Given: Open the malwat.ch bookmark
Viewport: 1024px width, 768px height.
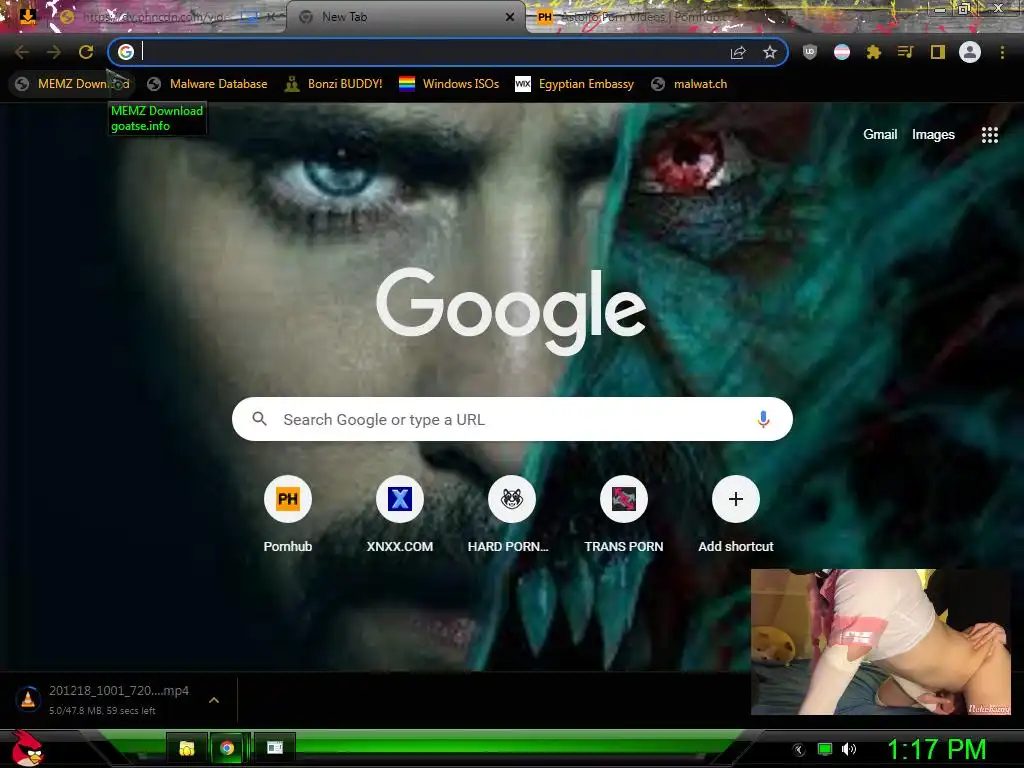Looking at the screenshot, I should coord(690,84).
